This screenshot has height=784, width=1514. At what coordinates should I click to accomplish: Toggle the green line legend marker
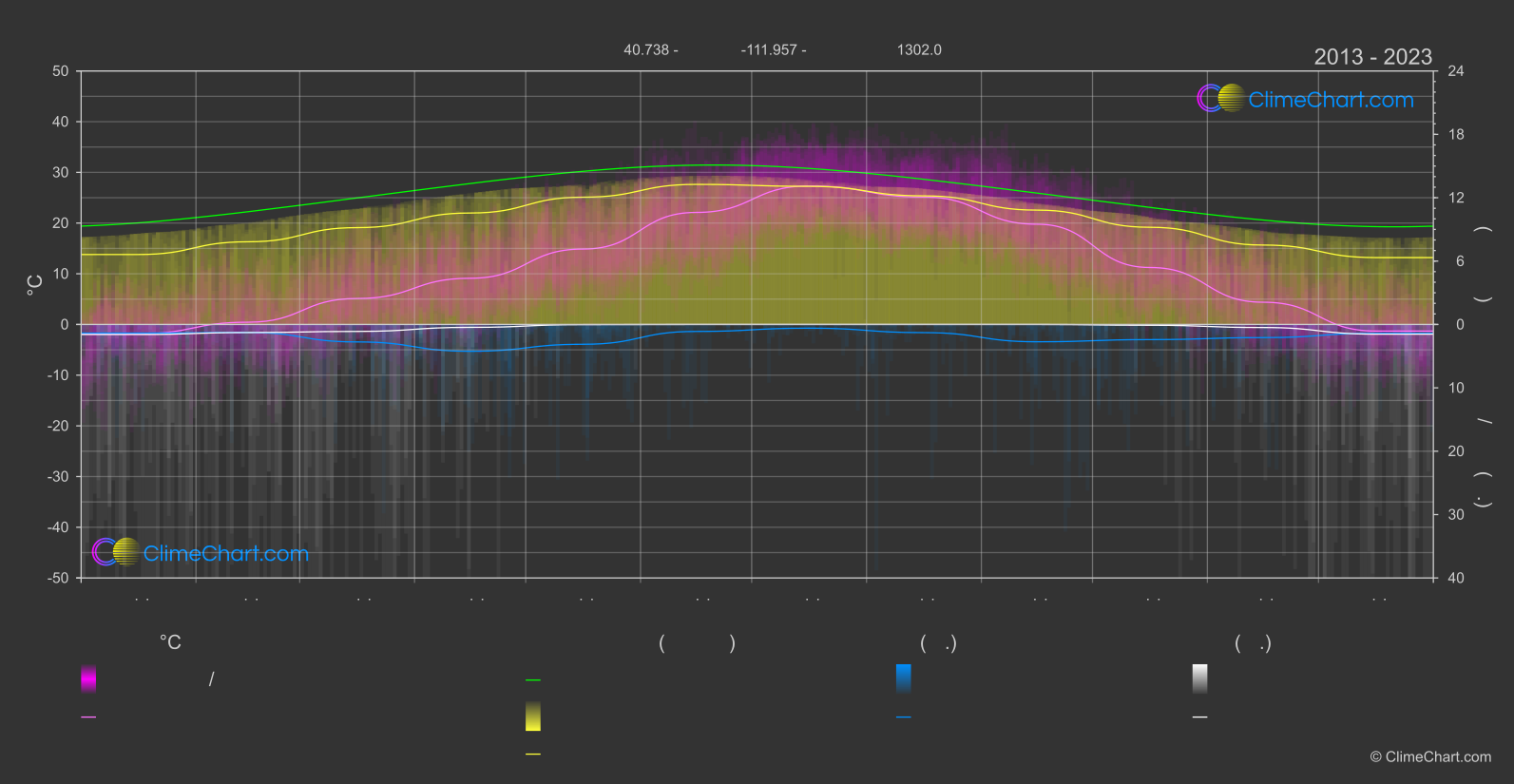(533, 680)
